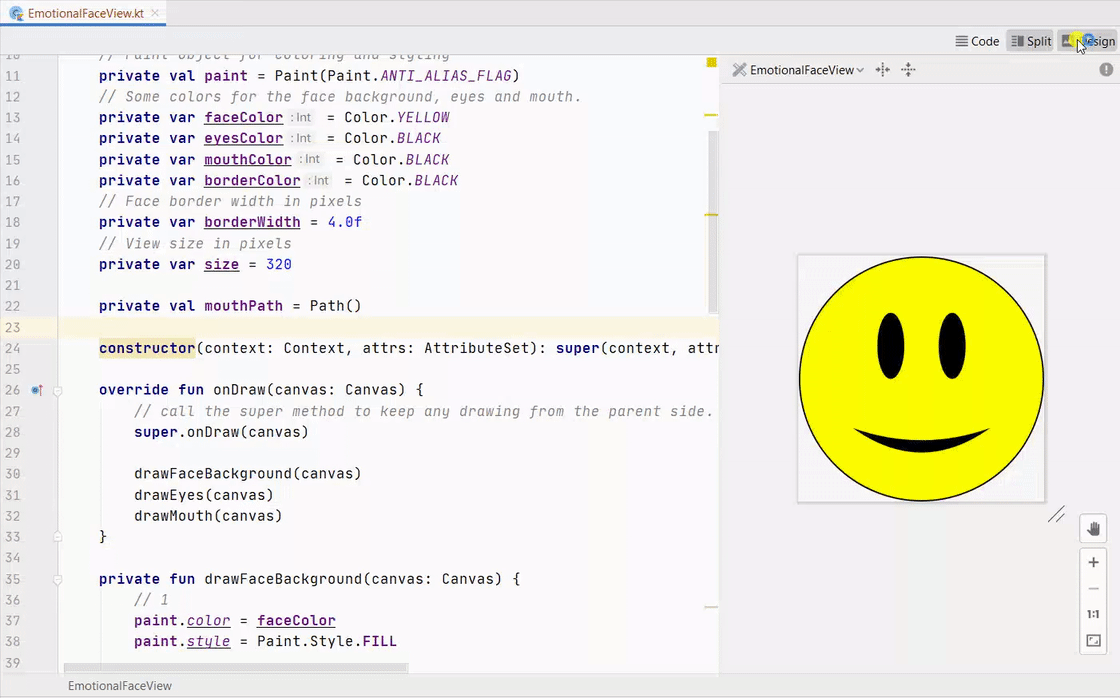Click borderColor variable on line 16

tap(252, 180)
